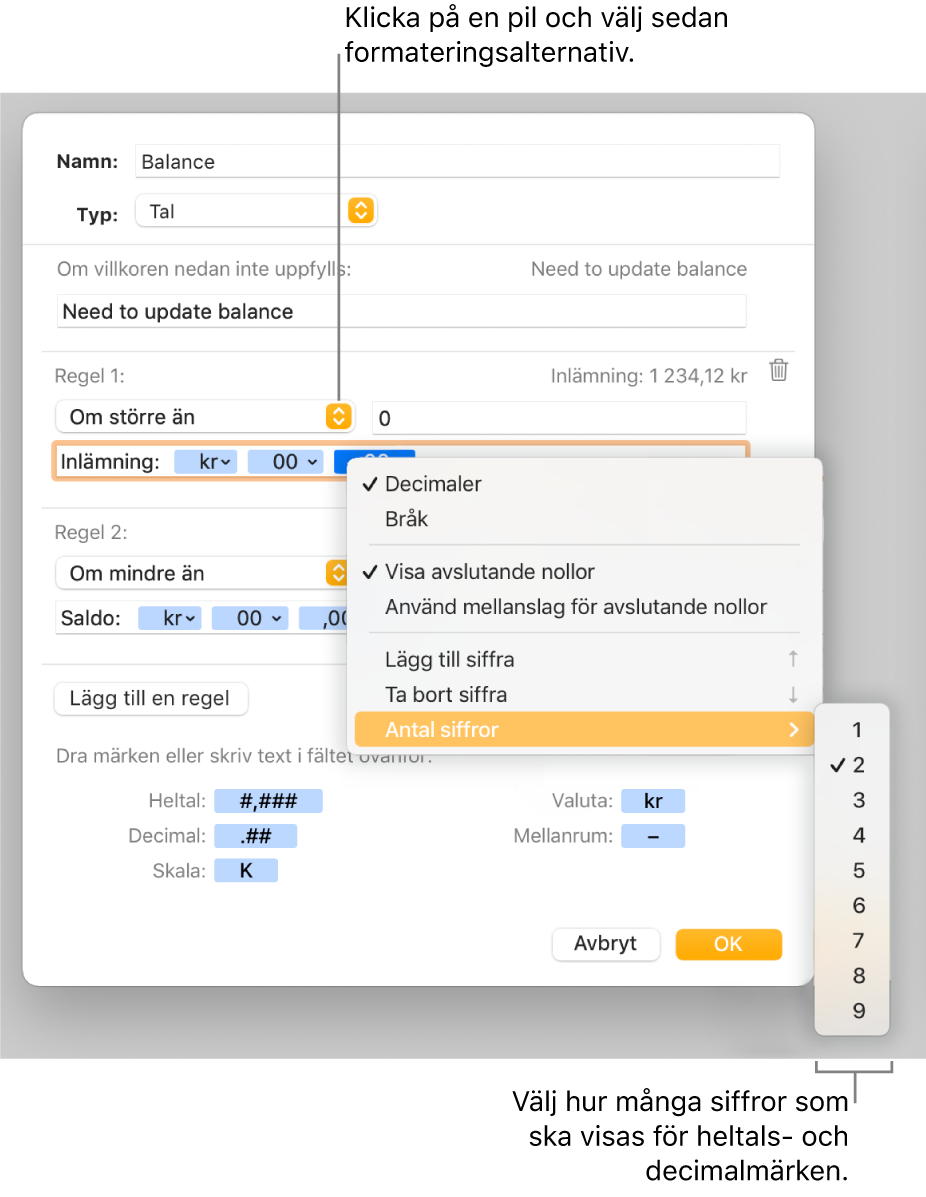Open the 'Om mindre än' condition popup

click(x=202, y=573)
